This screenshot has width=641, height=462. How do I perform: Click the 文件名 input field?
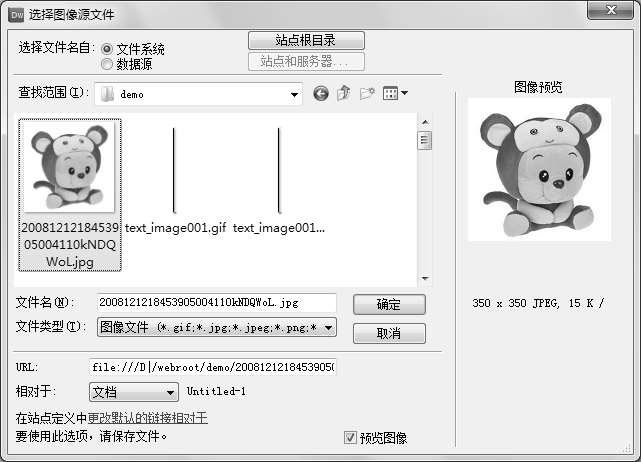coord(217,303)
